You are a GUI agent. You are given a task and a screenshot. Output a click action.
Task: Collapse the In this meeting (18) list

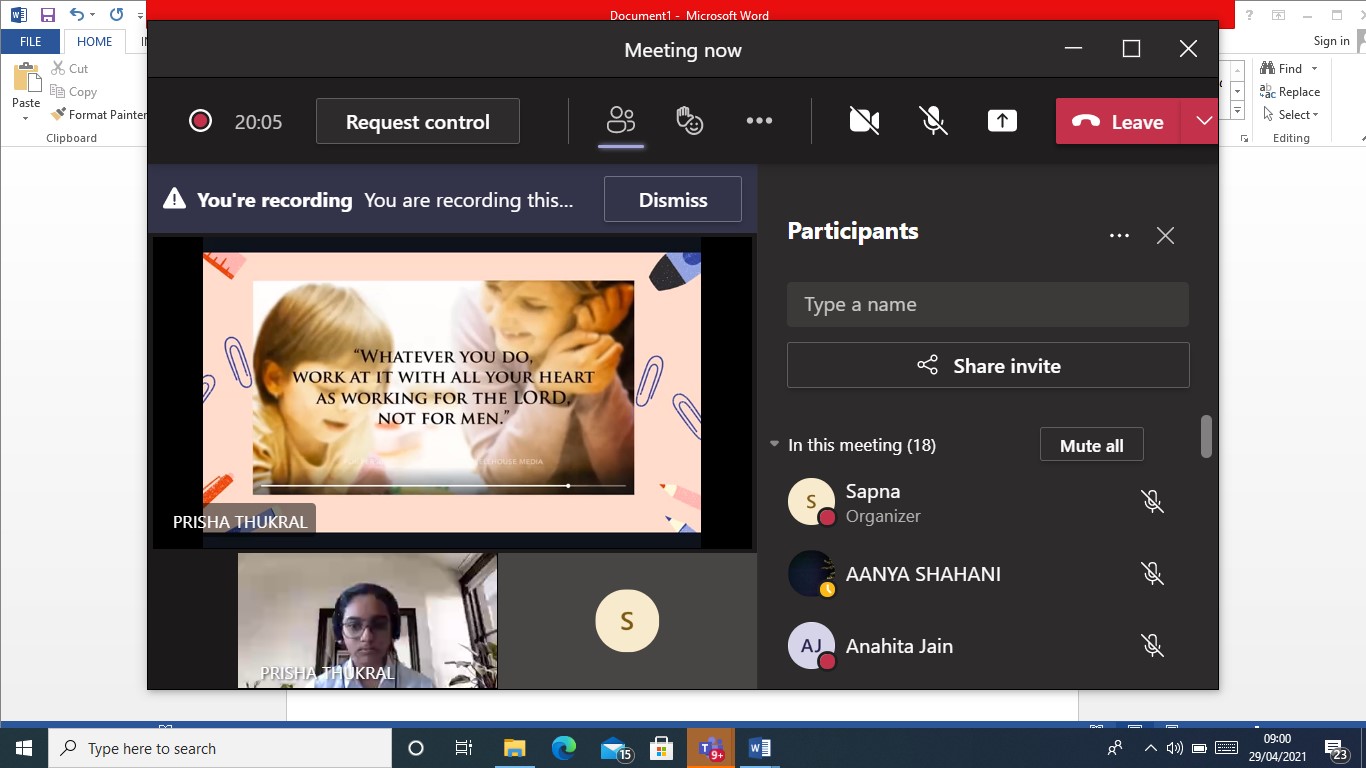tap(774, 444)
